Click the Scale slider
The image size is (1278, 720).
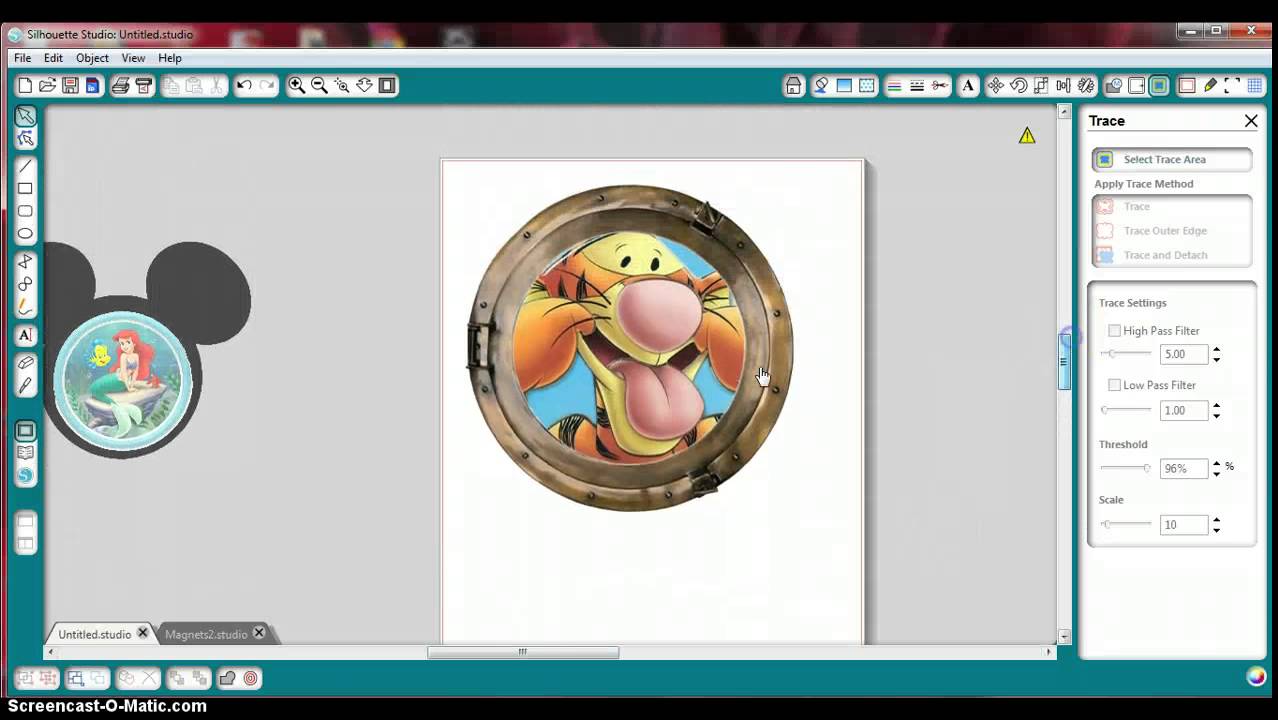pyautogui.click(x=1126, y=524)
